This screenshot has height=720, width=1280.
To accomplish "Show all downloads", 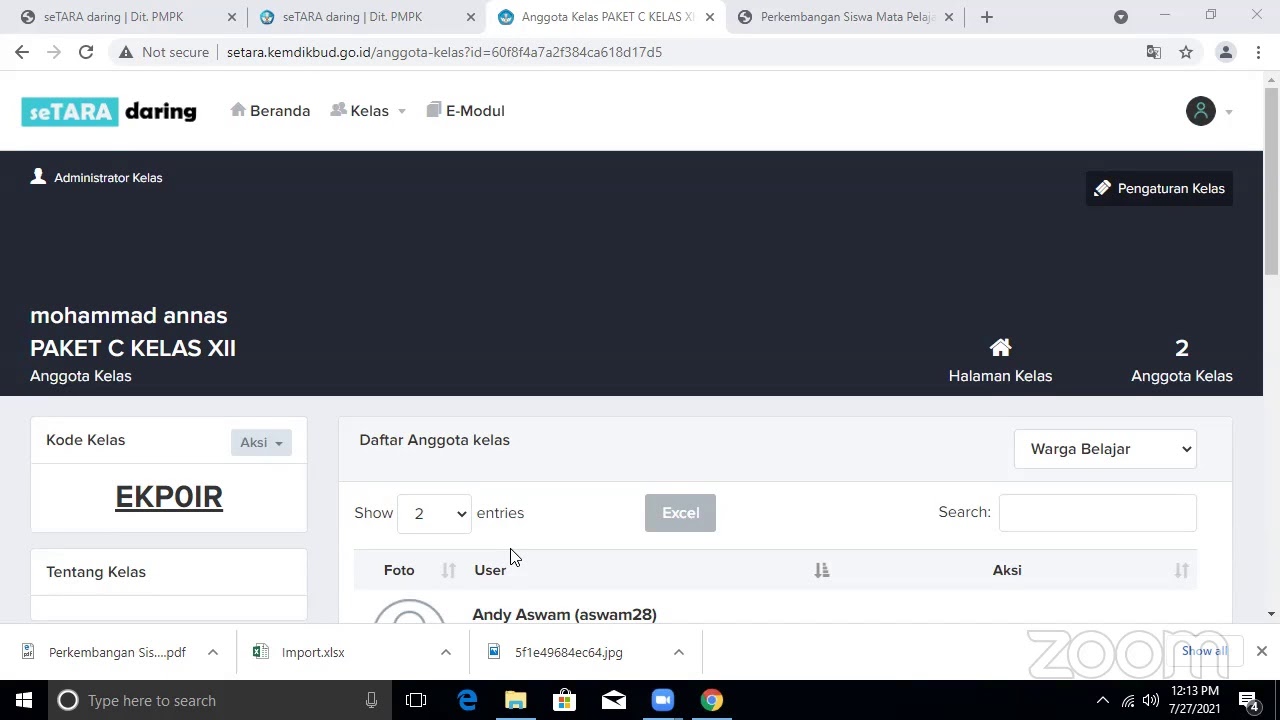I will 1204,651.
